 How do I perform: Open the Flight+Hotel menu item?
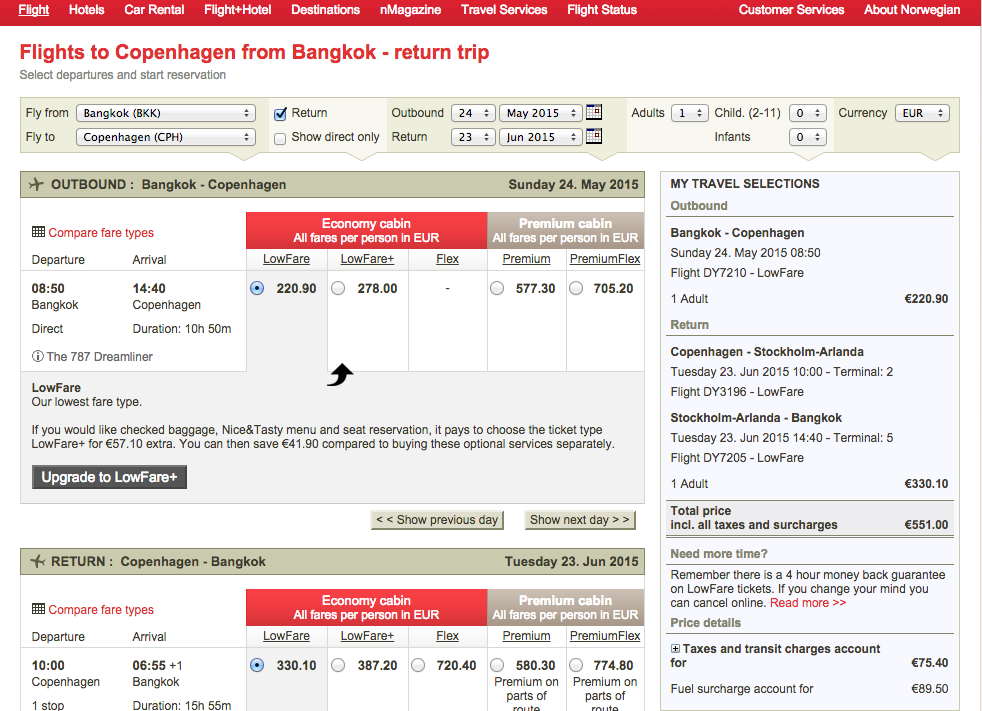point(237,9)
